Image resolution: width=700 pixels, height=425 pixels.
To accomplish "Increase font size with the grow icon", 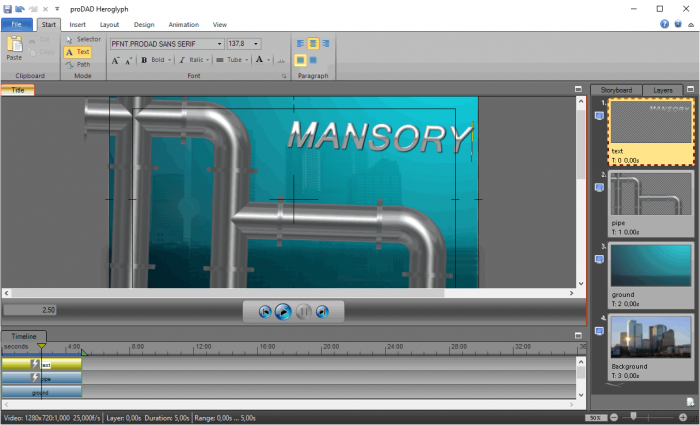I will [x=116, y=60].
